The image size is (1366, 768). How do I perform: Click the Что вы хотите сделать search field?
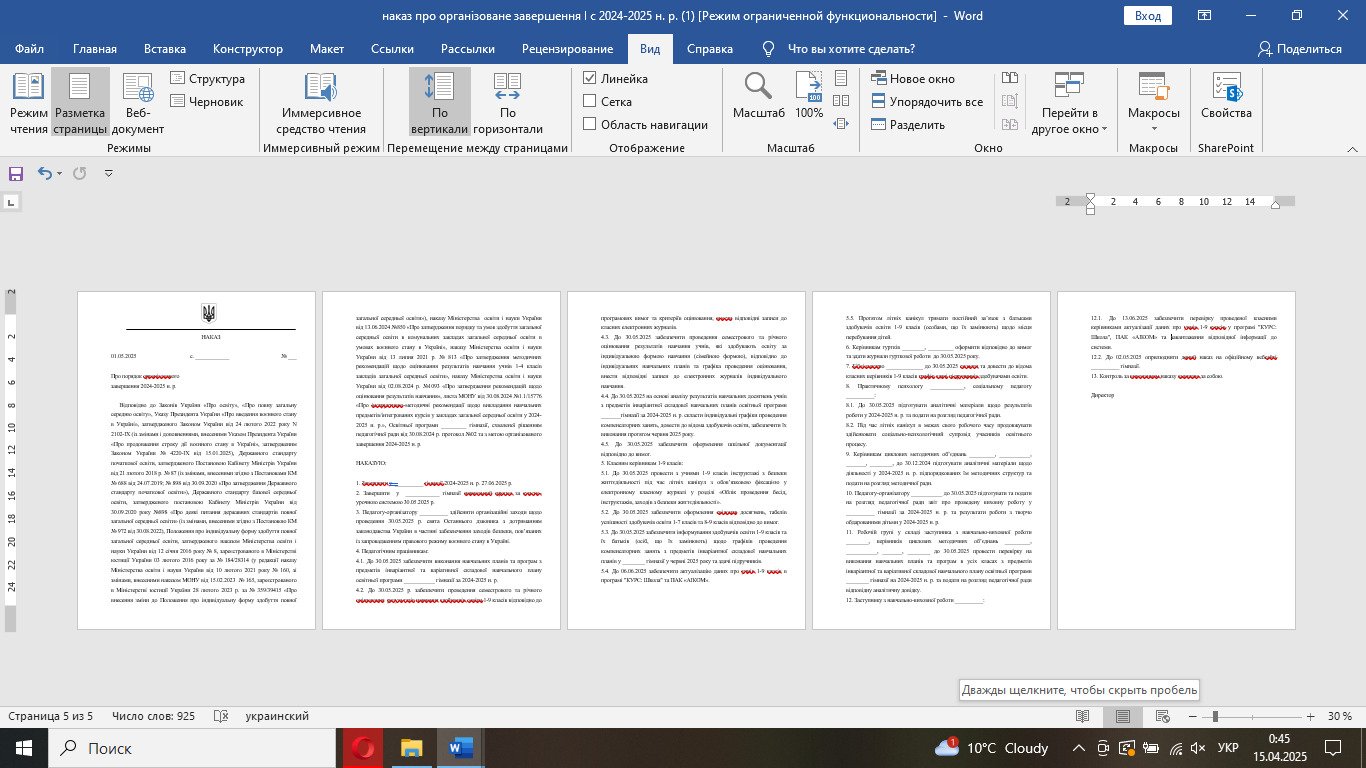851,48
